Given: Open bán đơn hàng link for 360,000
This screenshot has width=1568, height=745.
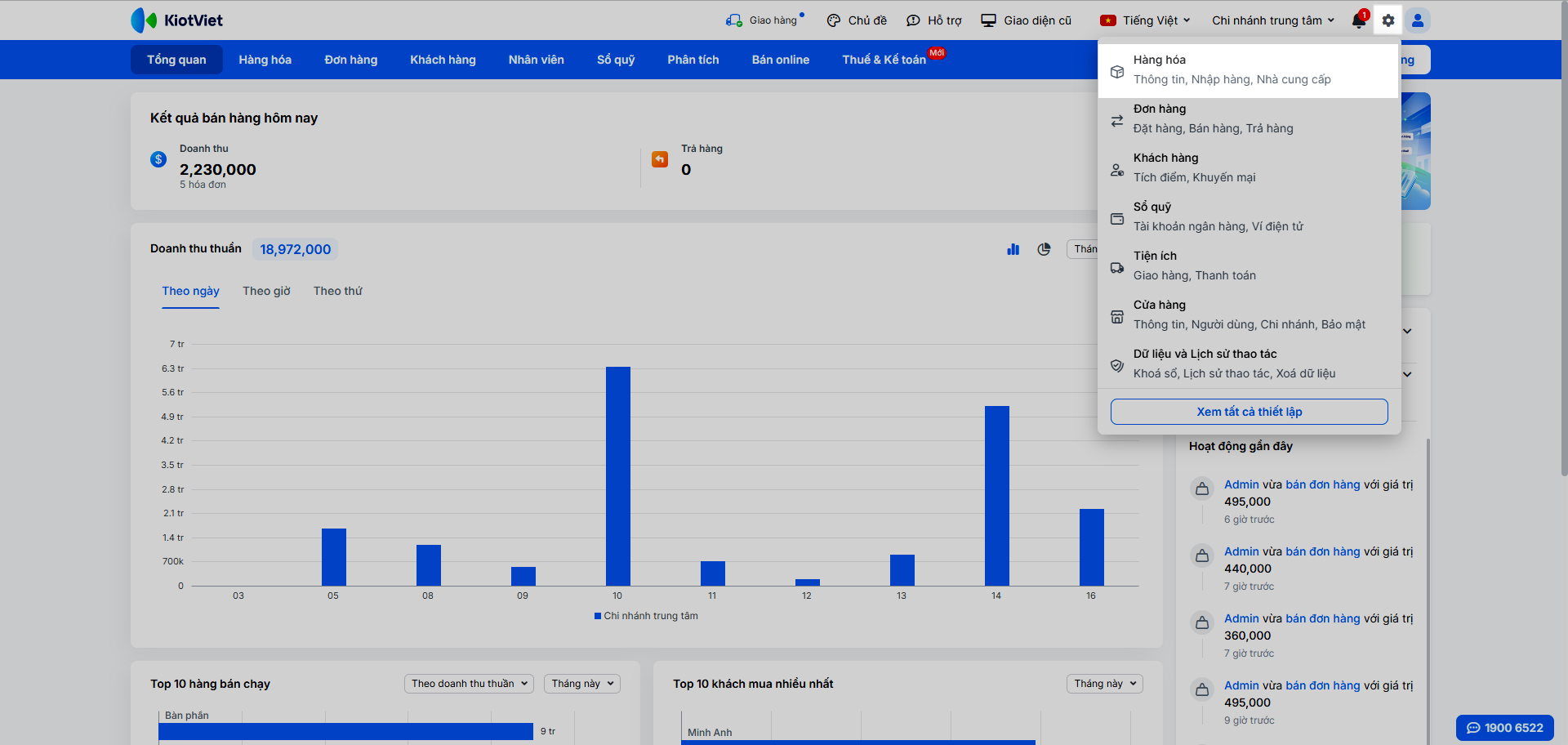Looking at the screenshot, I should [1323, 618].
